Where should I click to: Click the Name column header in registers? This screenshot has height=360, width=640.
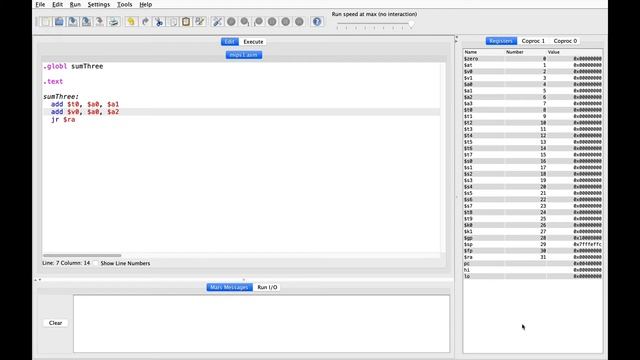pos(484,52)
